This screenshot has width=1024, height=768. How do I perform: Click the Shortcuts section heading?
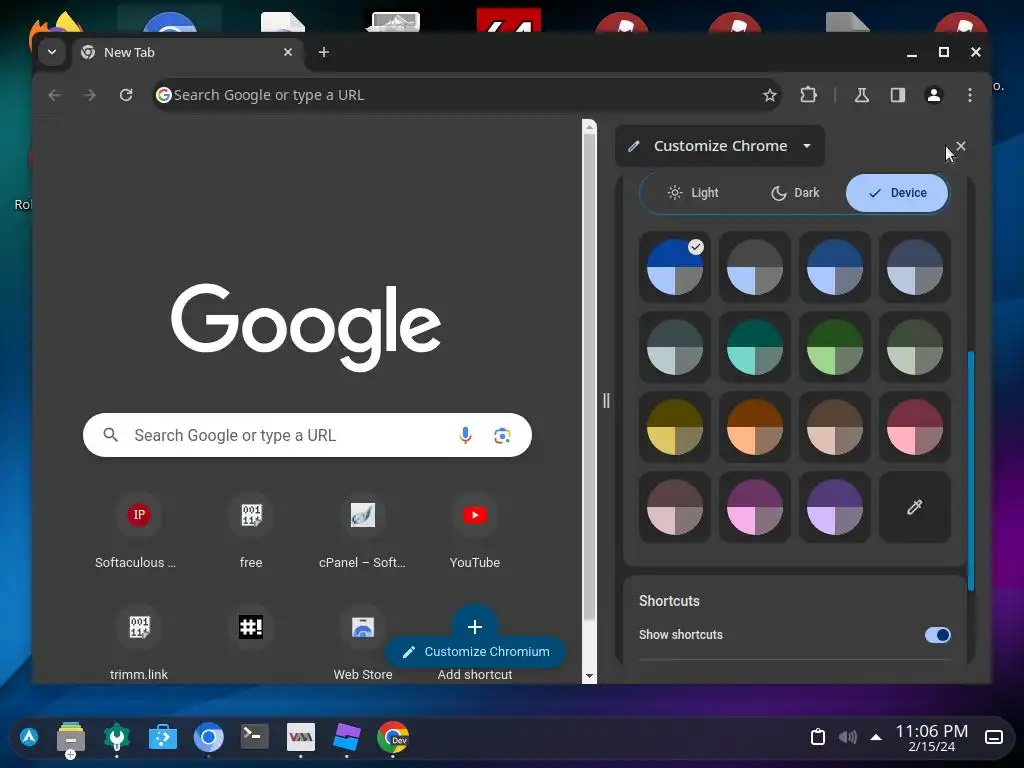pyautogui.click(x=669, y=601)
